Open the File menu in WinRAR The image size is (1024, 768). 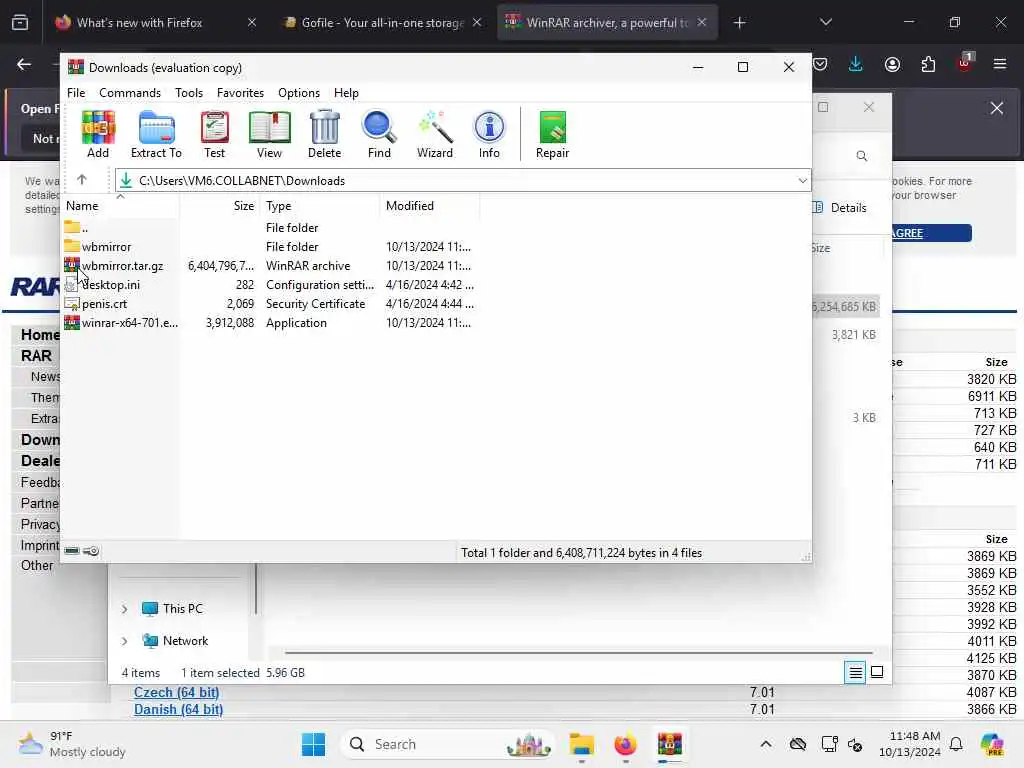click(x=76, y=93)
